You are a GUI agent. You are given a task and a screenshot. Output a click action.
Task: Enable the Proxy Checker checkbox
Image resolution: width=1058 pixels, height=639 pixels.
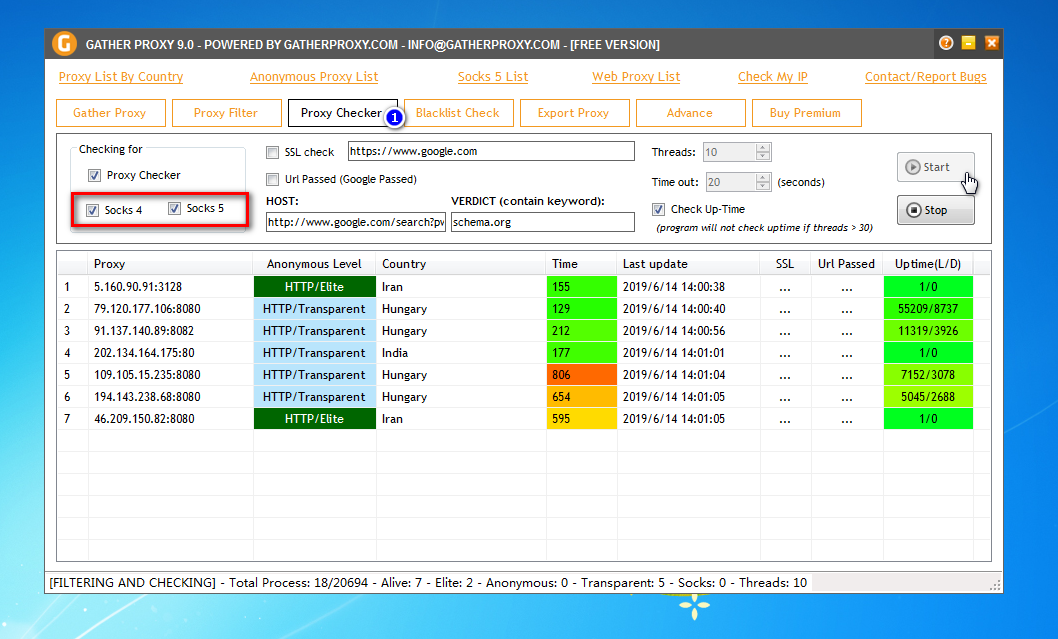tap(94, 175)
